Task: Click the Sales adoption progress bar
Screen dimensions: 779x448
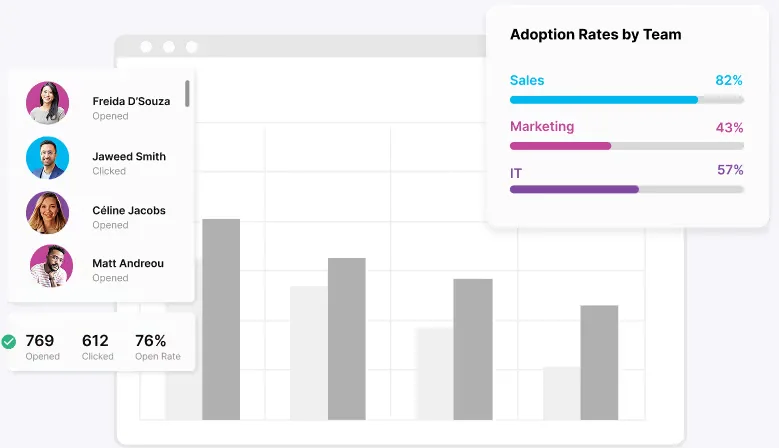Action: coord(627,100)
